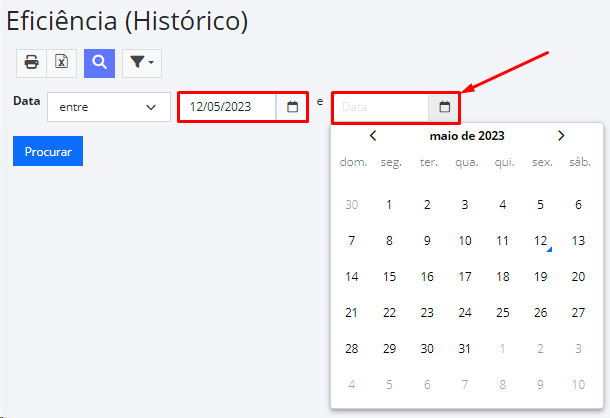Select day 31 in May calendar
610x418 pixels.
click(x=465, y=349)
